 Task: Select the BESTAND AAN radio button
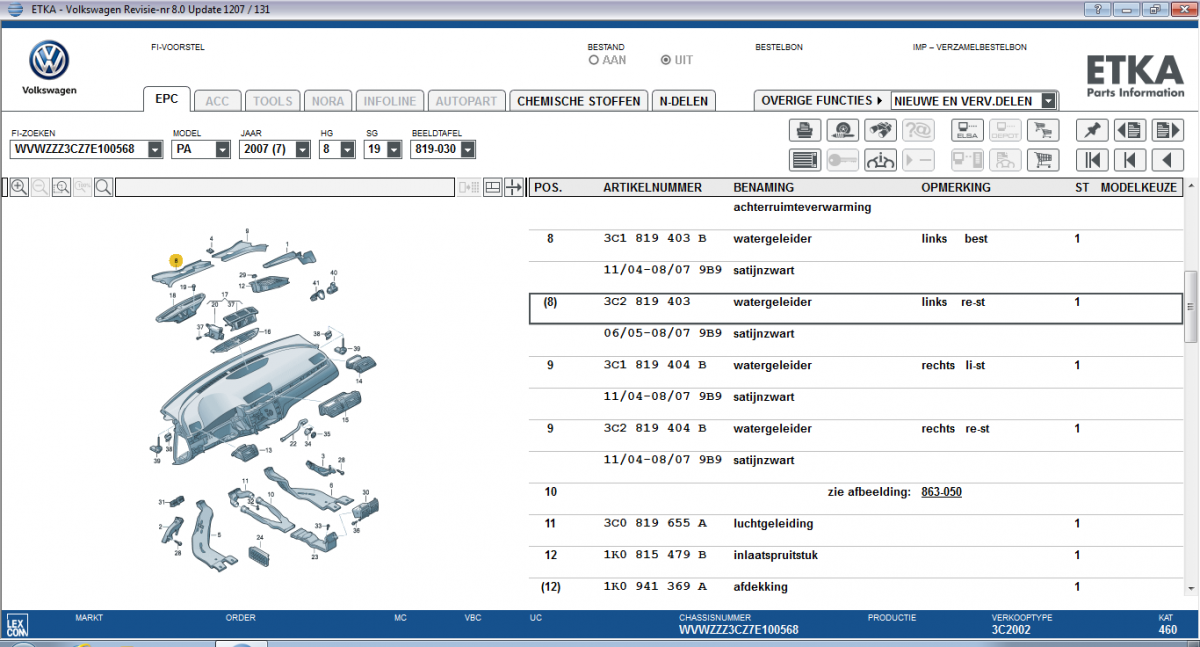coord(594,60)
